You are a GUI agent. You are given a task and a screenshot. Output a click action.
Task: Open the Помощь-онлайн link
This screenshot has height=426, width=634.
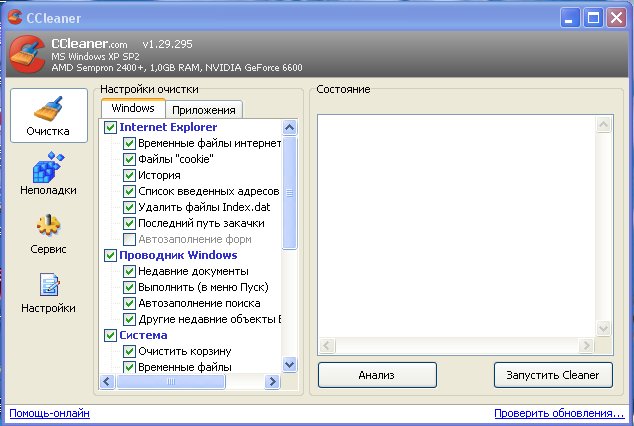click(49, 413)
